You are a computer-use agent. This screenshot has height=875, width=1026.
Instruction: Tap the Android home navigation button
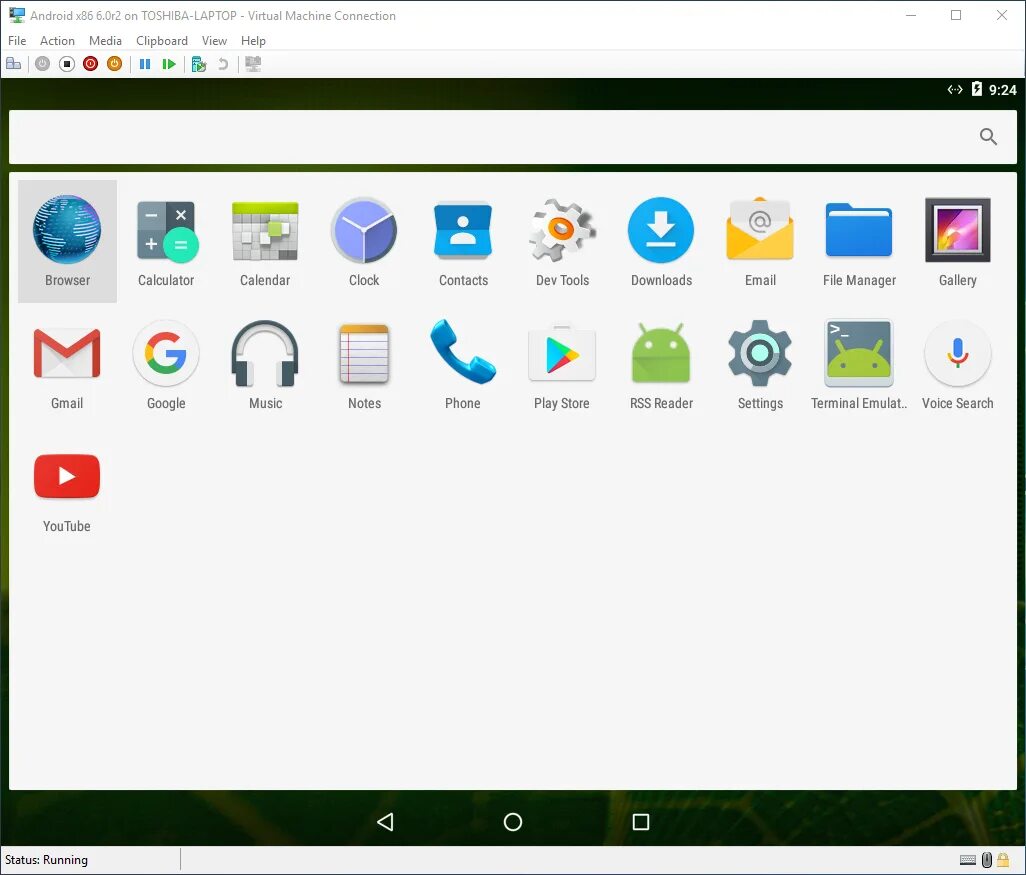pos(513,821)
